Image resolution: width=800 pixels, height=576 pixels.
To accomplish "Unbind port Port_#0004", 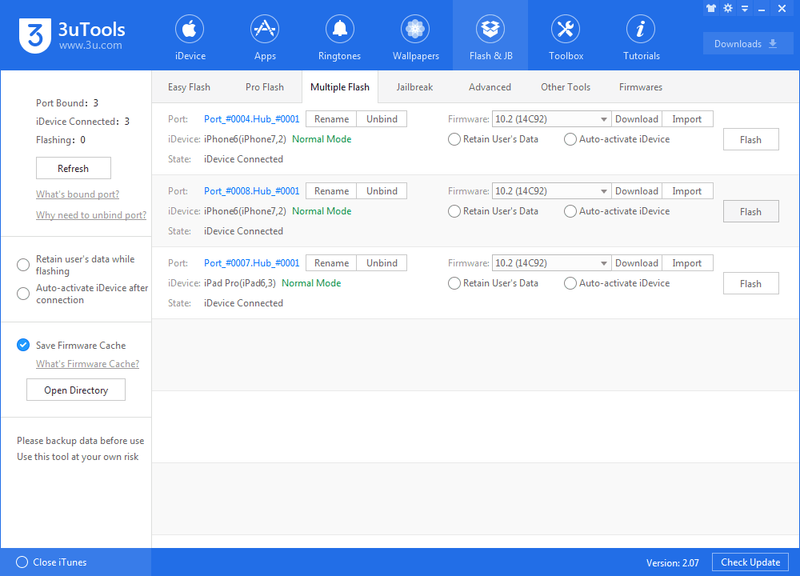I will 382,119.
